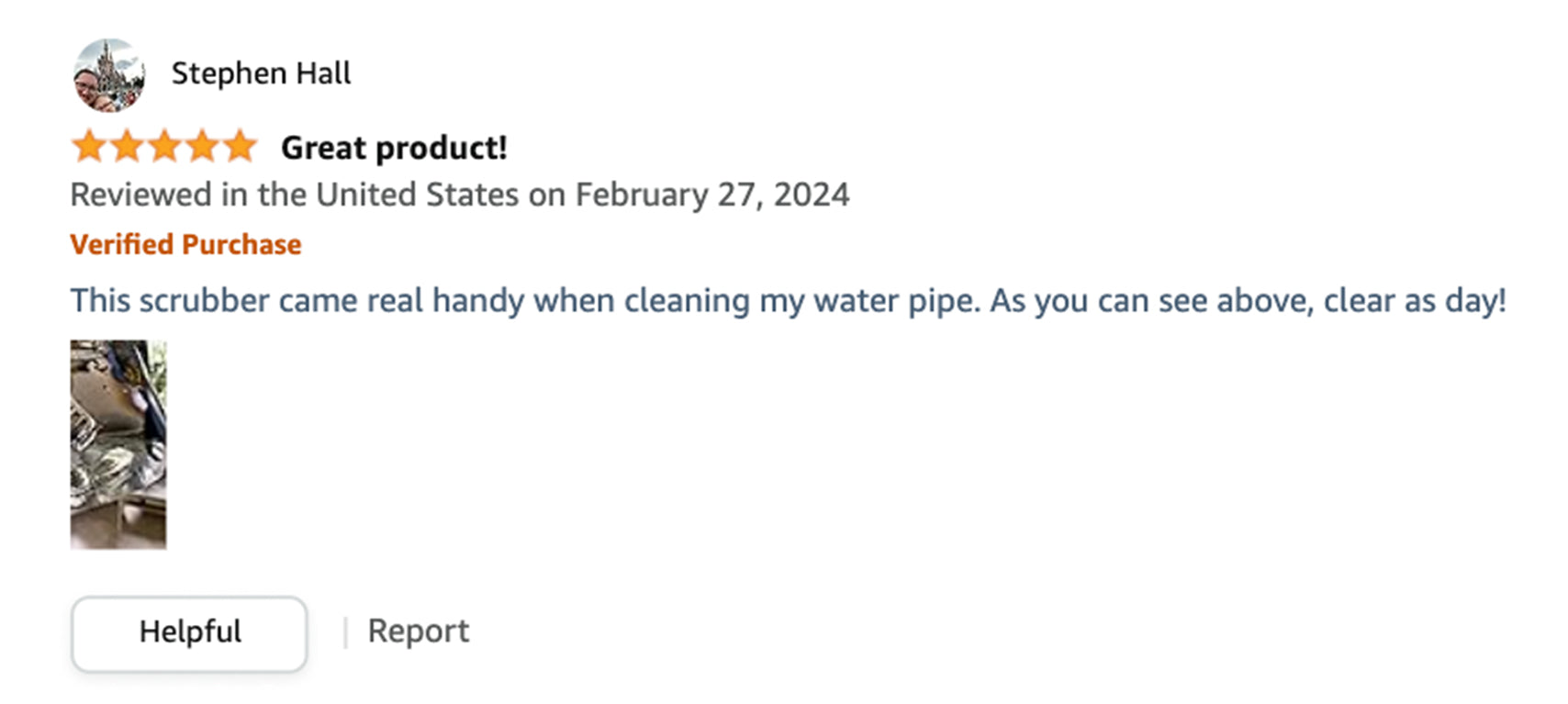
Task: Click the 'Verified Purchase' label
Action: (x=185, y=244)
